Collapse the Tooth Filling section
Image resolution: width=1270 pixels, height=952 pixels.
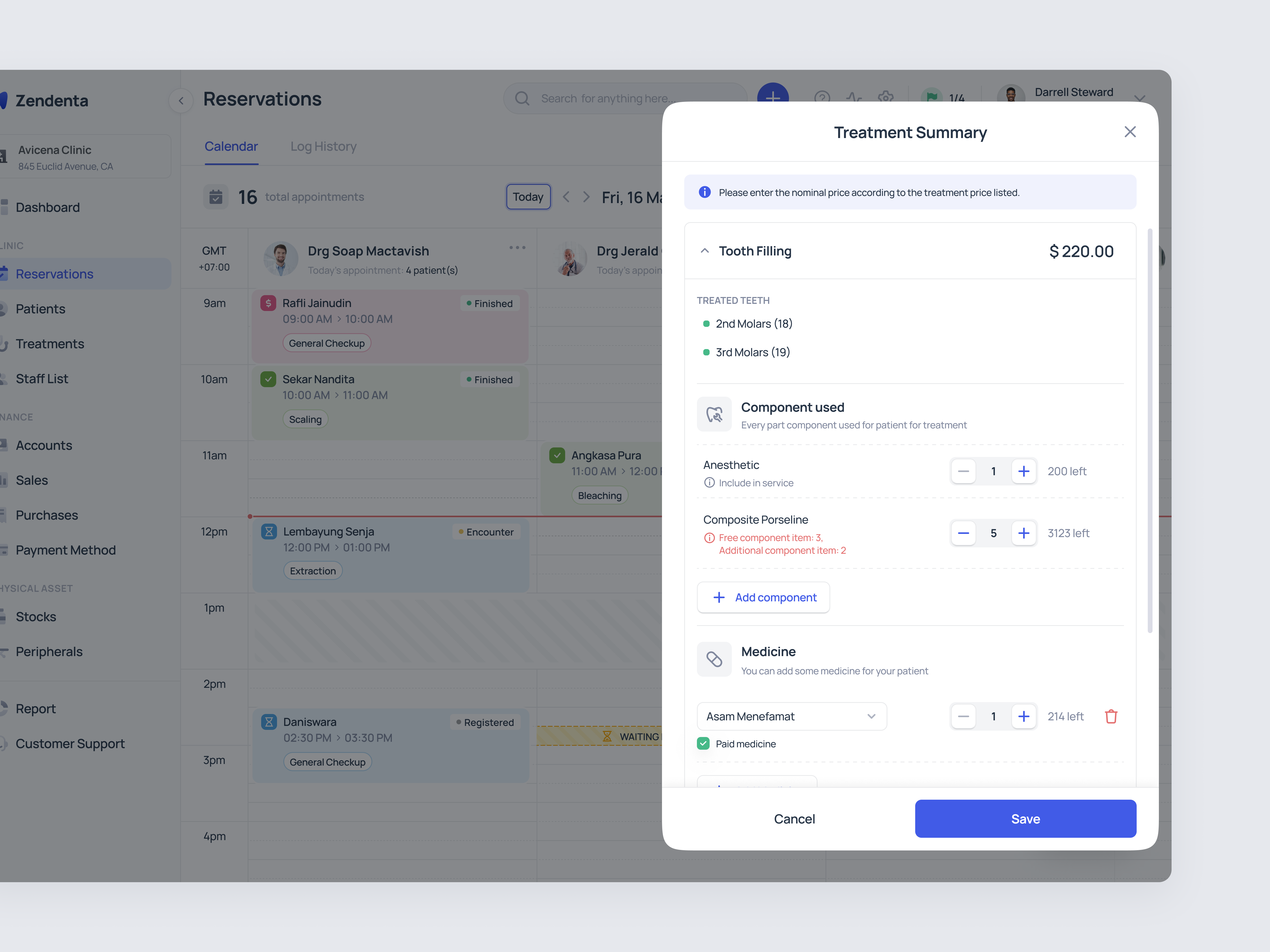point(705,251)
